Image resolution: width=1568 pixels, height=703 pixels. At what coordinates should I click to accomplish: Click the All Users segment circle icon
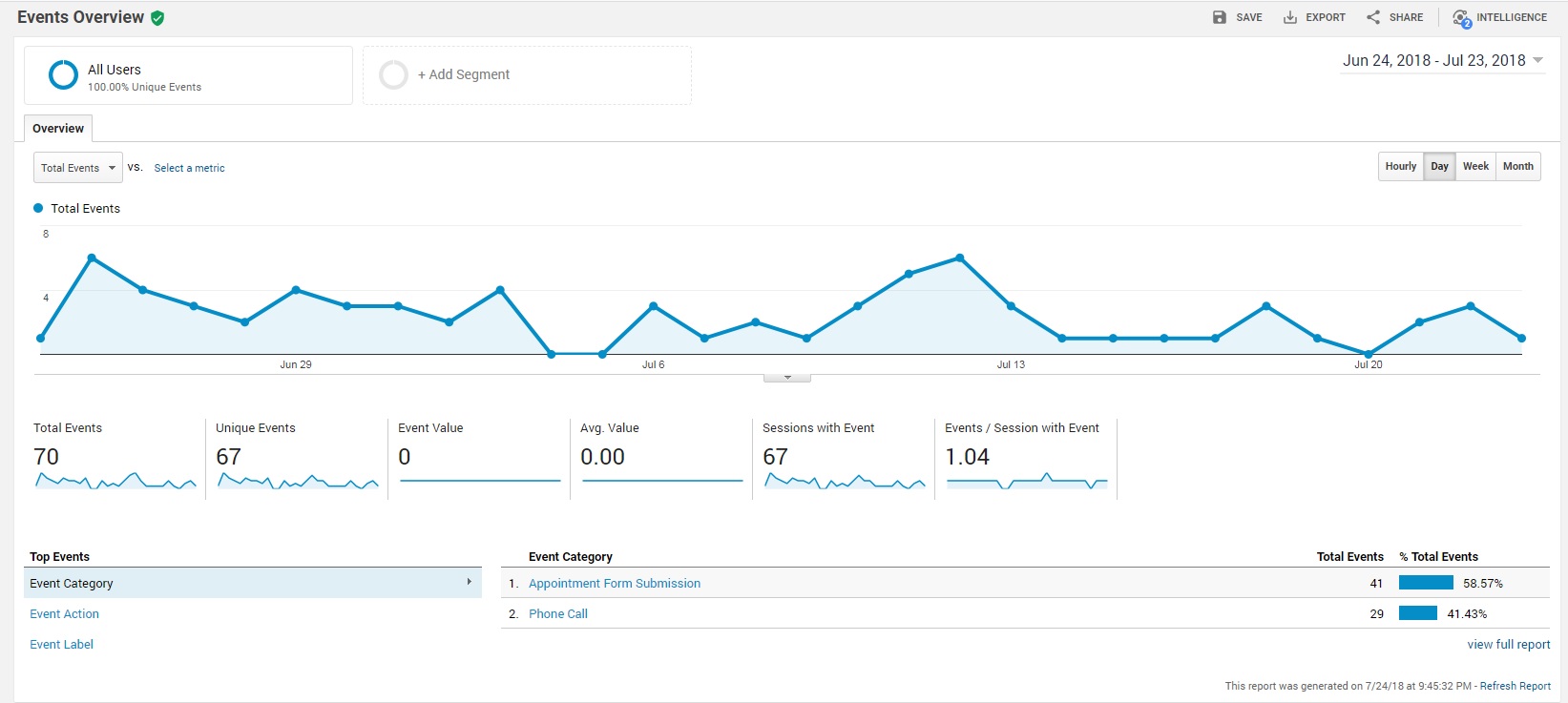[x=63, y=74]
